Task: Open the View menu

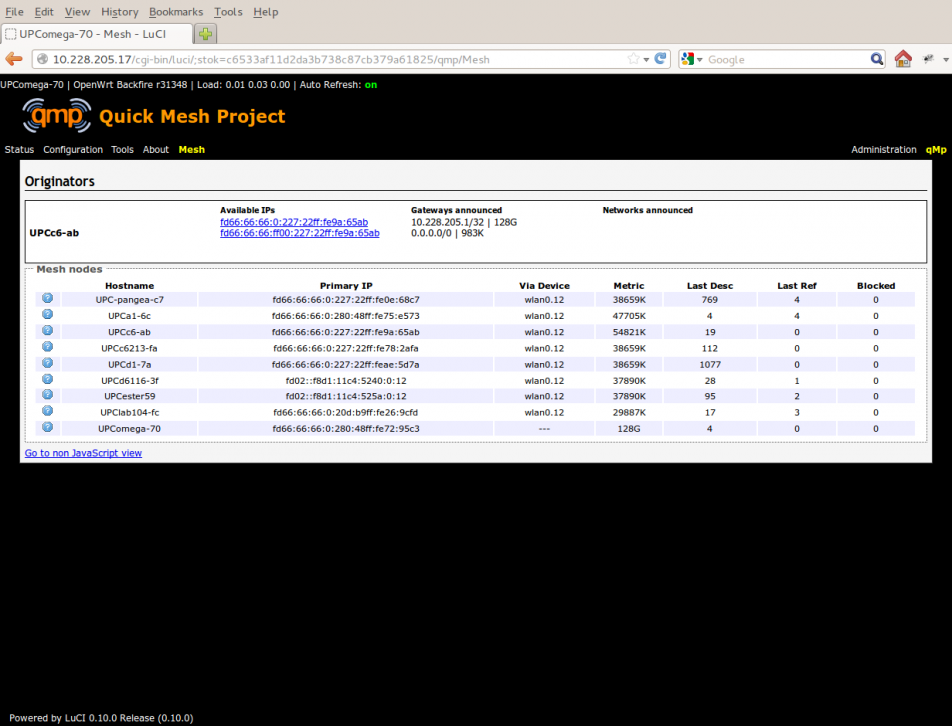Action: tap(77, 12)
